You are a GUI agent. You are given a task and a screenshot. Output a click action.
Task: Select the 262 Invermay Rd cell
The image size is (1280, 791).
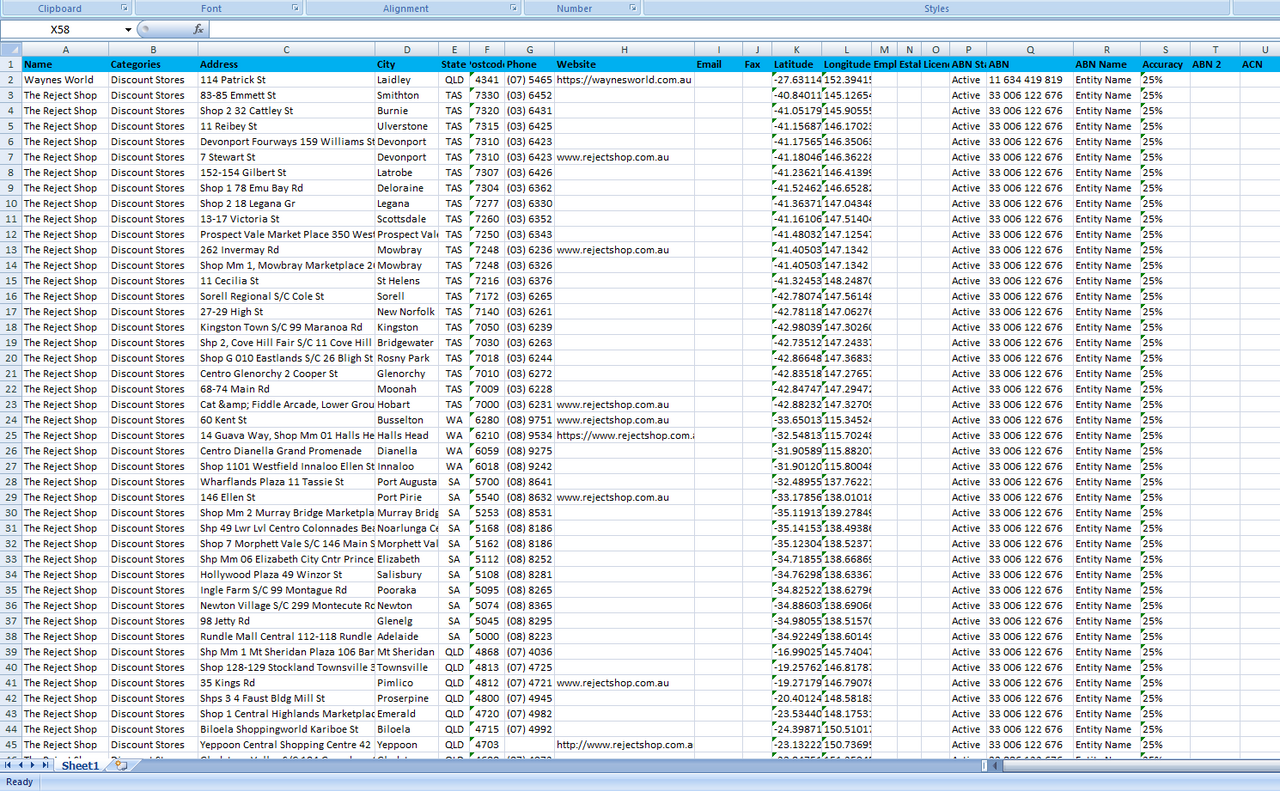tap(286, 250)
